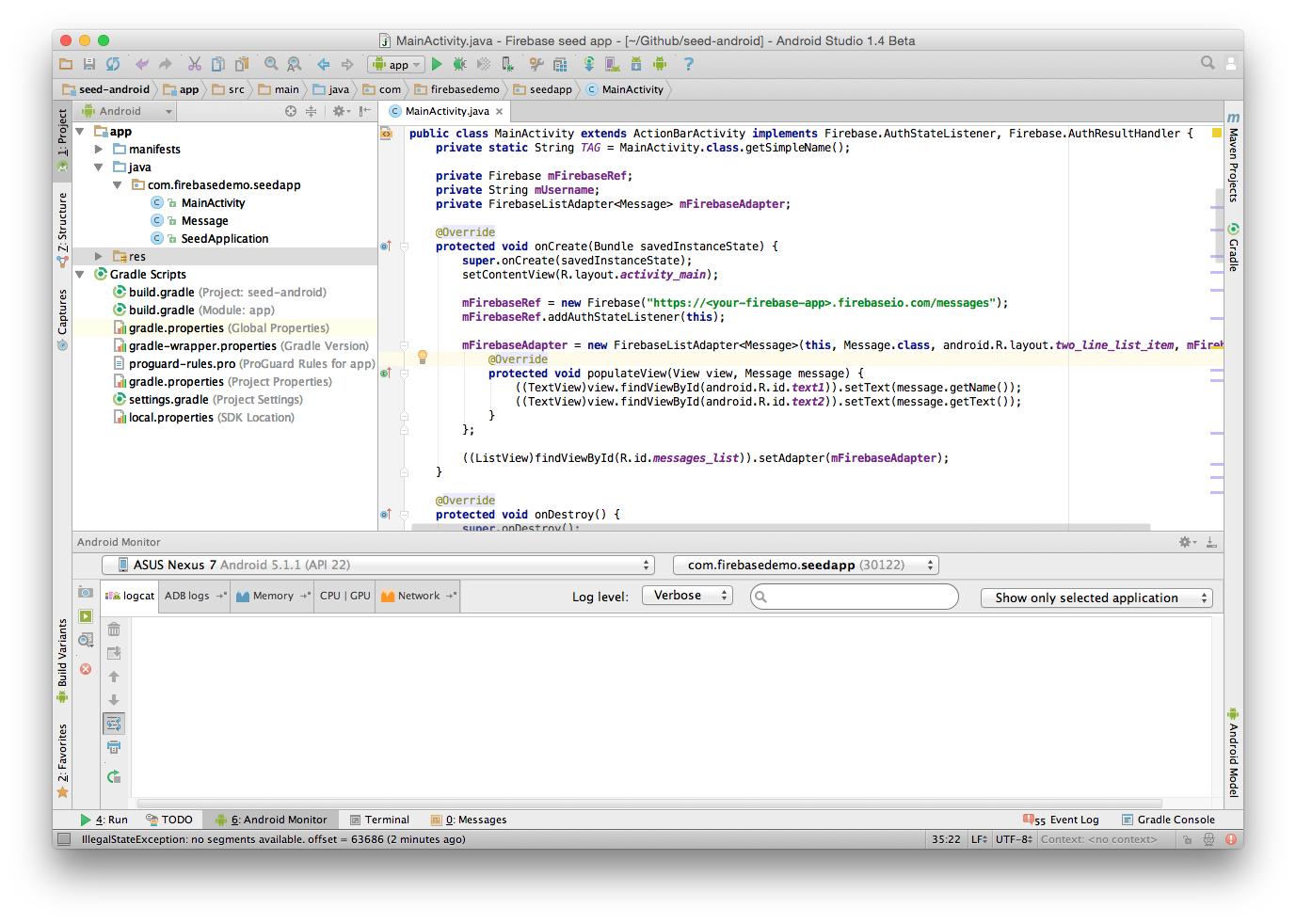
Task: Run the app with green play icon
Action: pos(437,64)
